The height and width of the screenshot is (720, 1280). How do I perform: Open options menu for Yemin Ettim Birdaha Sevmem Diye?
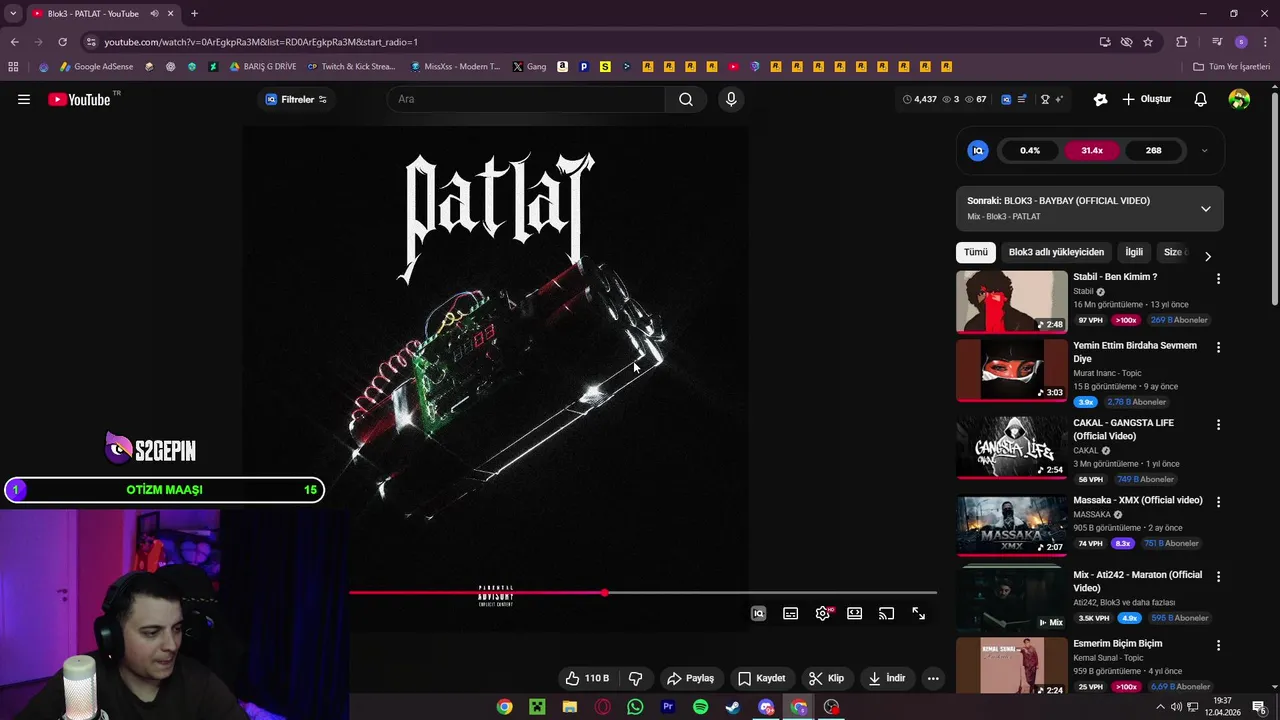[1218, 347]
